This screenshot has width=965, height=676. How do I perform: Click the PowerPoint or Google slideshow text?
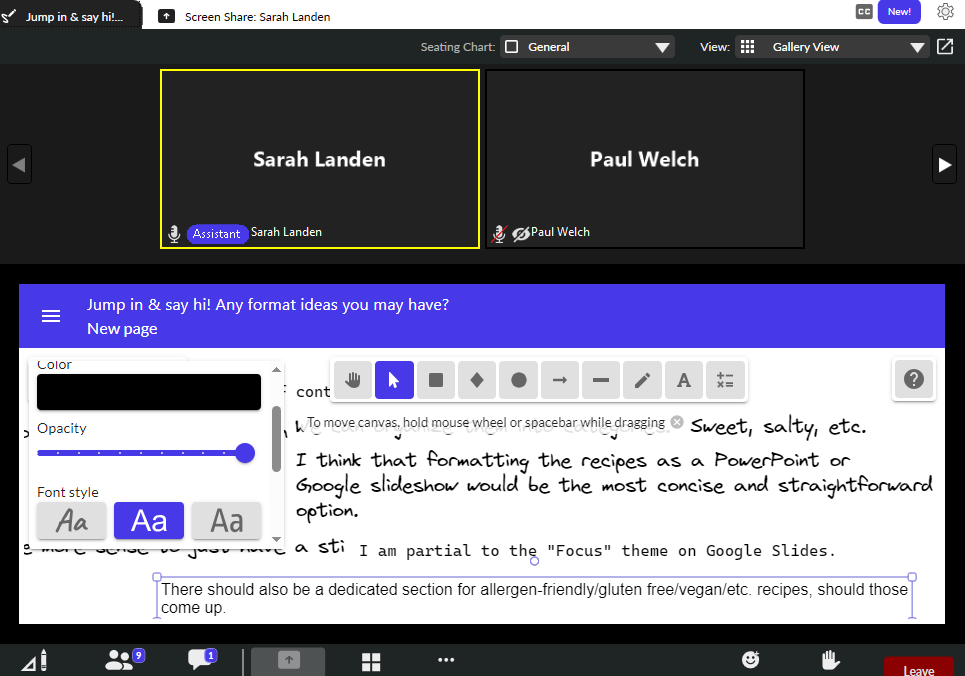click(614, 486)
